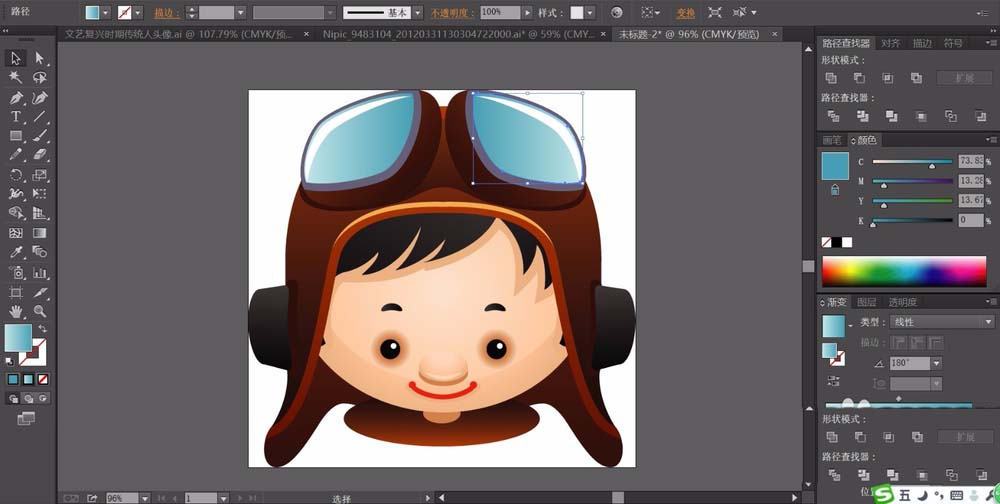Click the 描边 stroke link in the control bar

coord(163,13)
